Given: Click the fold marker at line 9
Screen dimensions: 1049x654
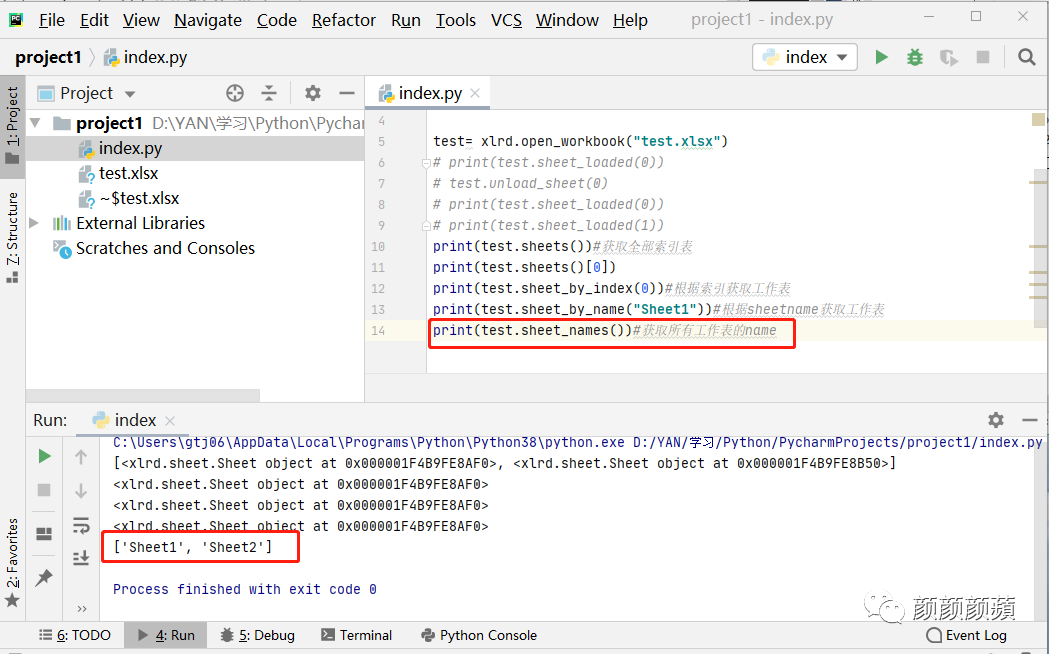Looking at the screenshot, I should pos(426,225).
